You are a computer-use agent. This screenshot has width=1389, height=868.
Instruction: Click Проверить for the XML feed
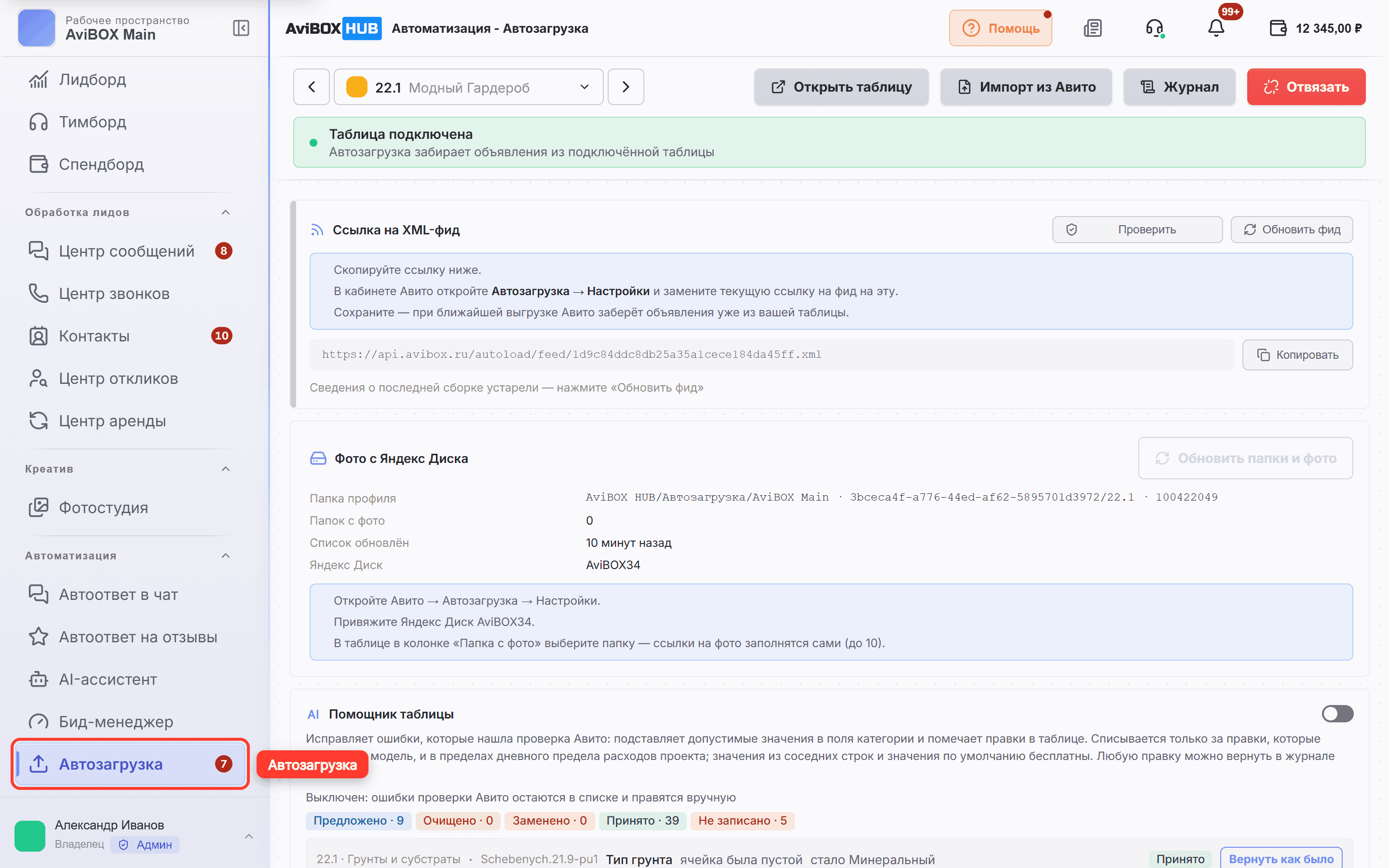(1138, 230)
